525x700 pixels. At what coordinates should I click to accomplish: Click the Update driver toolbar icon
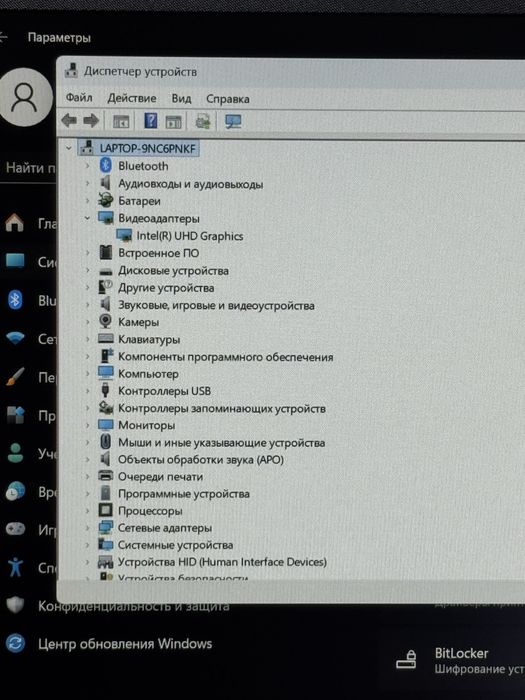pyautogui.click(x=203, y=121)
